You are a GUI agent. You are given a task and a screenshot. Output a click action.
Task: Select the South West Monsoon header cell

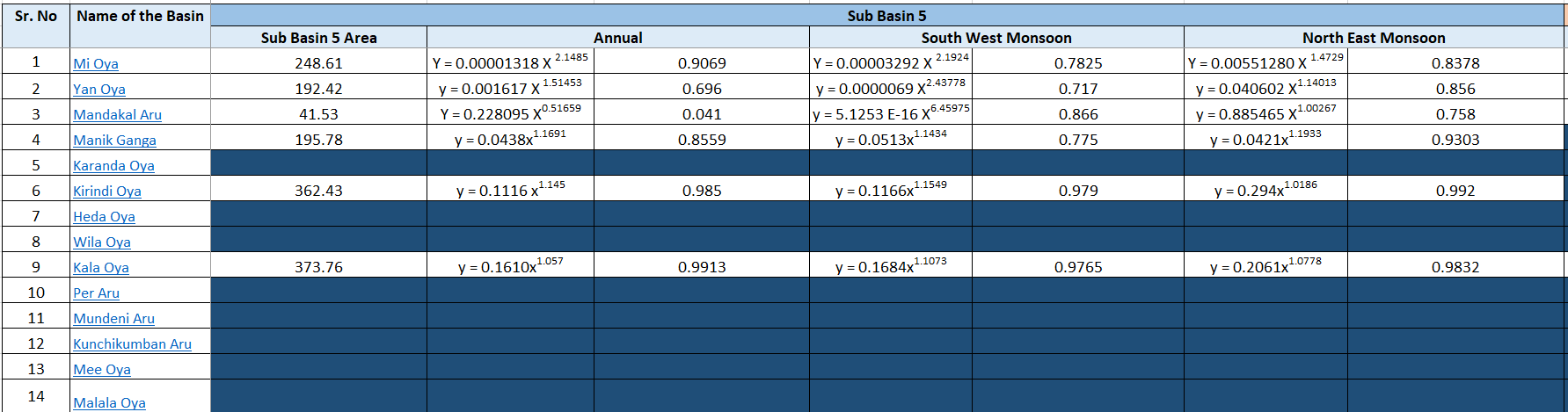(995, 38)
